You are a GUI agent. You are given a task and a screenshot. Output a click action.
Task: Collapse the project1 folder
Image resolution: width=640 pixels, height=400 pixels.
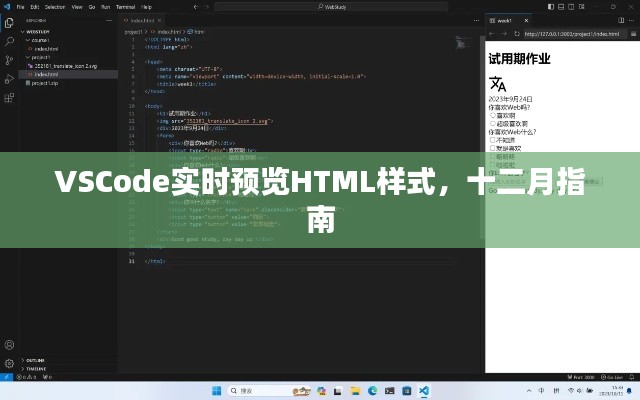(27, 58)
